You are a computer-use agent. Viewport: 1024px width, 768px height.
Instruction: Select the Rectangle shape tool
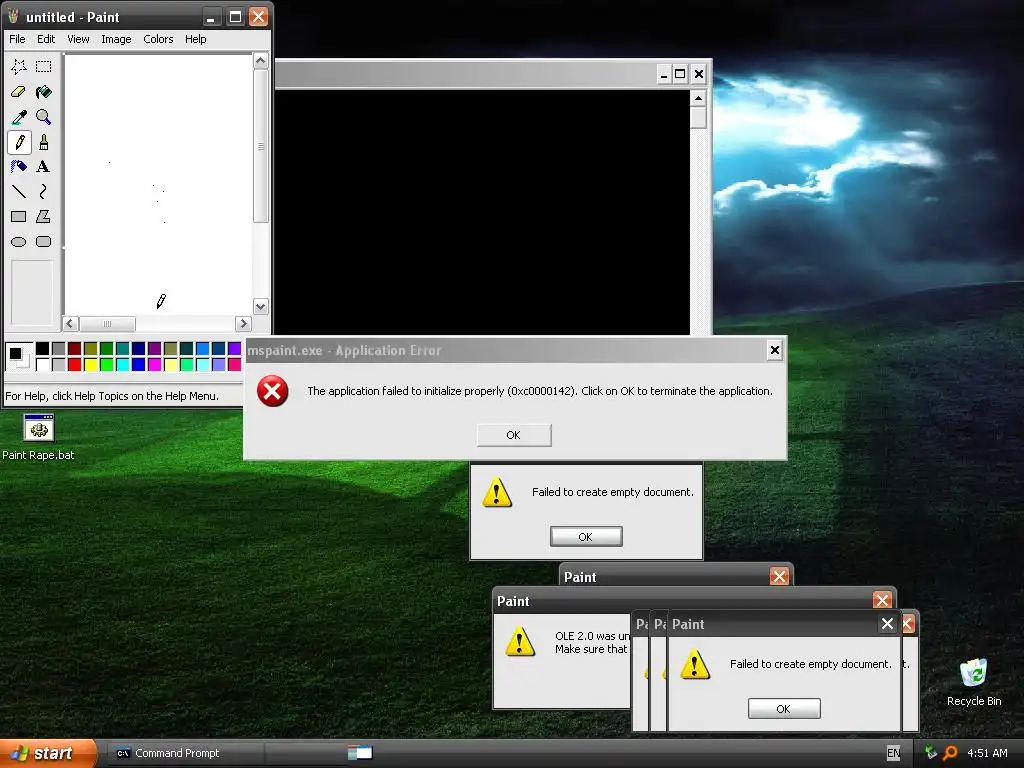(x=18, y=216)
